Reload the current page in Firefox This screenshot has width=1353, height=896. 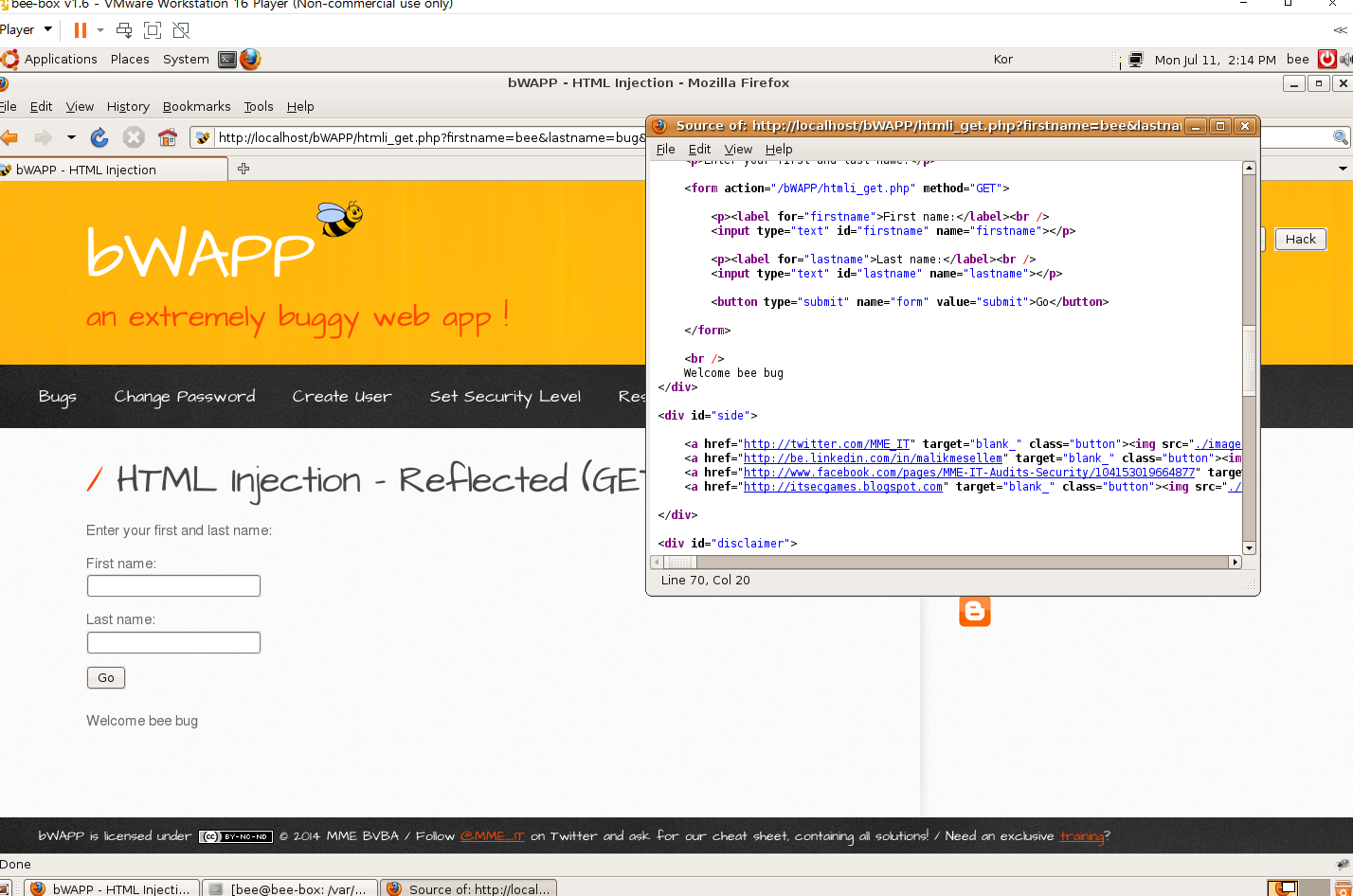pos(99,137)
